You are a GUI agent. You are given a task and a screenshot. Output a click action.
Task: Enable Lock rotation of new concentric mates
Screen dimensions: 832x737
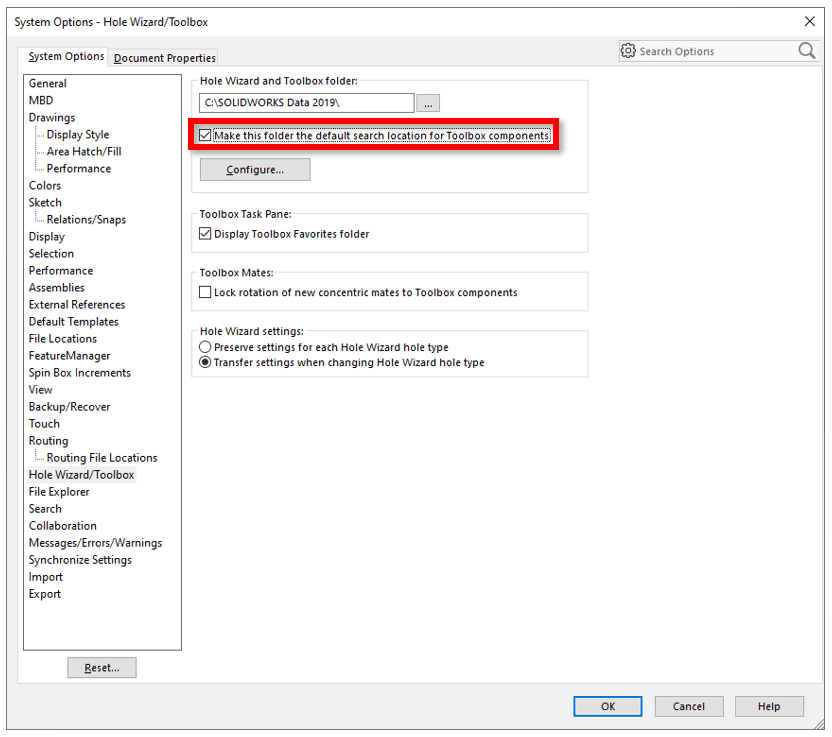(206, 293)
